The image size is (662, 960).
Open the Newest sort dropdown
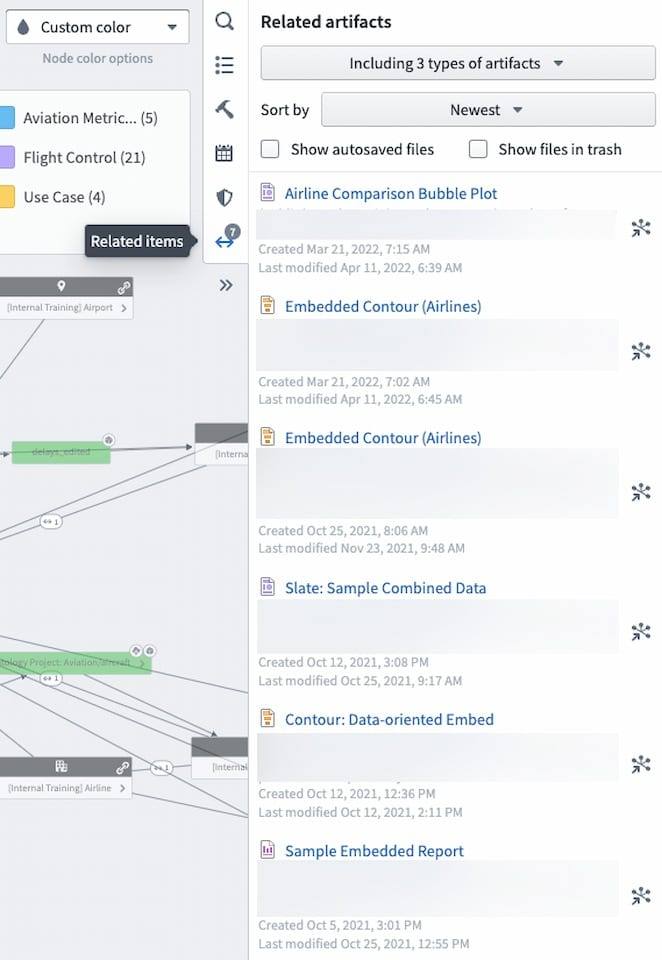click(488, 110)
